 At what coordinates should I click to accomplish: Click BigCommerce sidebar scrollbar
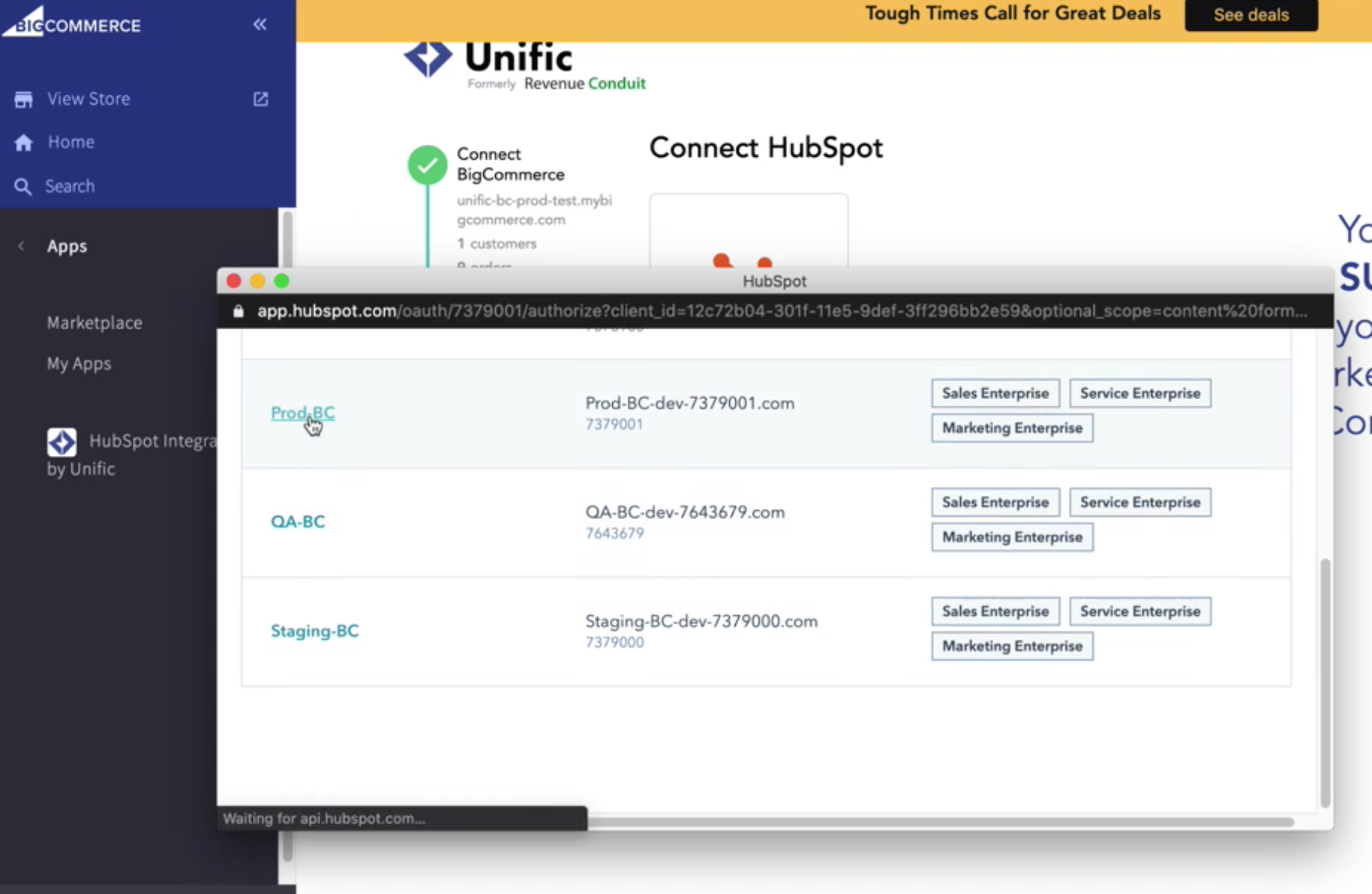click(287, 535)
